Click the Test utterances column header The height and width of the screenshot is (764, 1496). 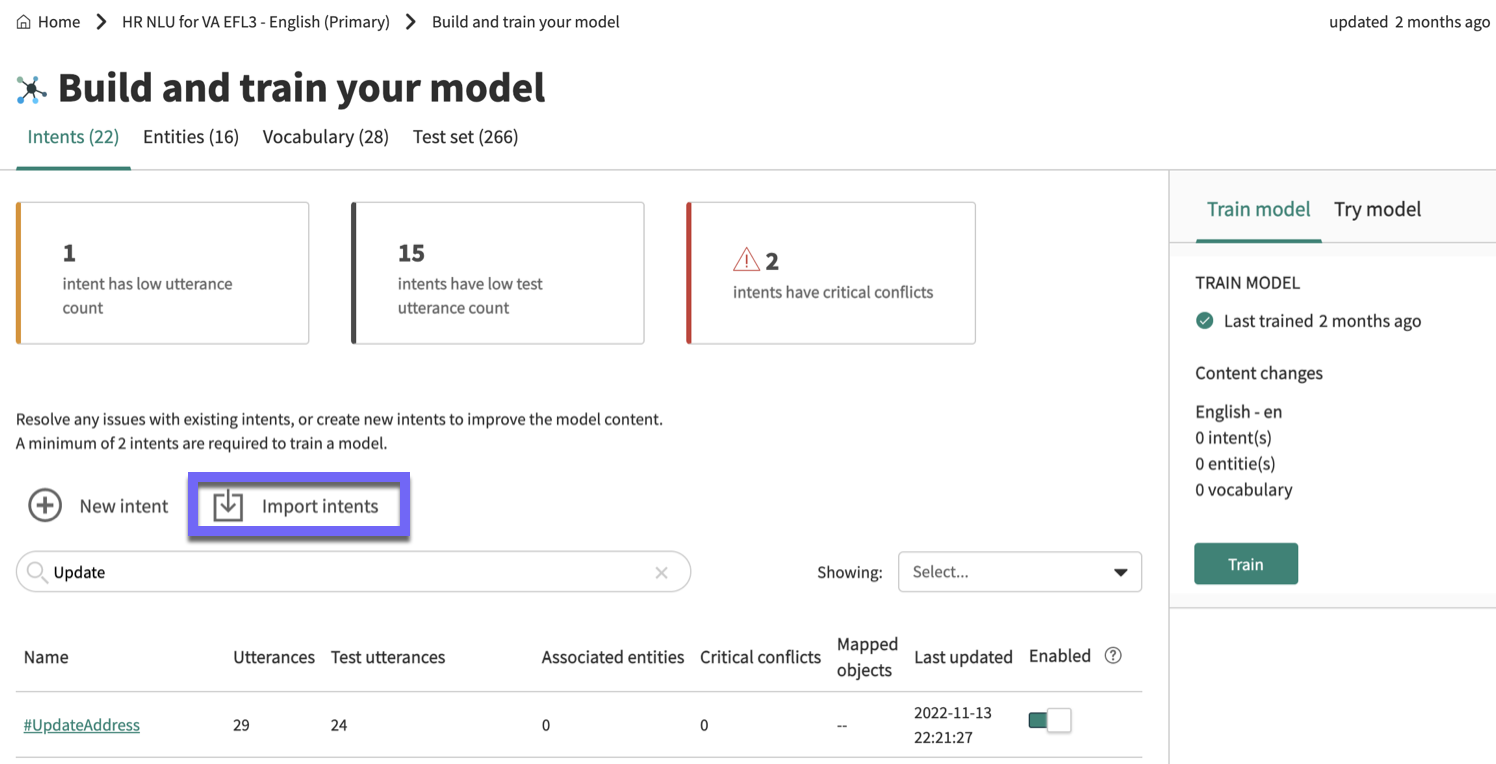pyautogui.click(x=388, y=657)
